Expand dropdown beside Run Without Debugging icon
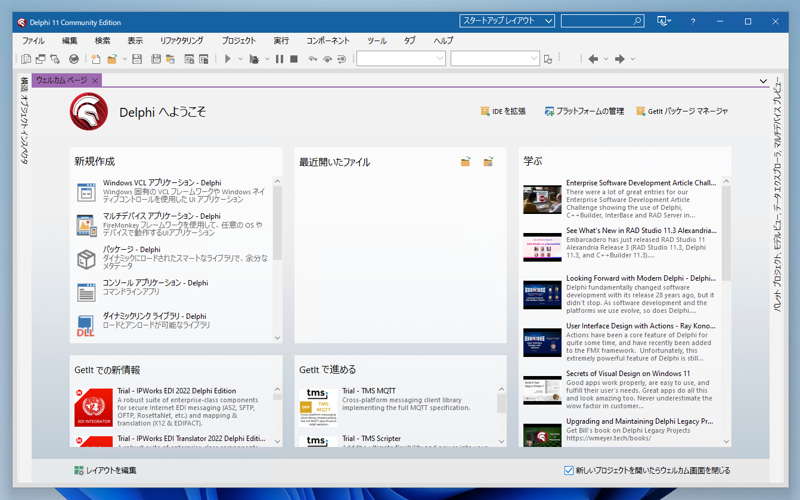Image resolution: width=800 pixels, height=500 pixels. pos(267,59)
